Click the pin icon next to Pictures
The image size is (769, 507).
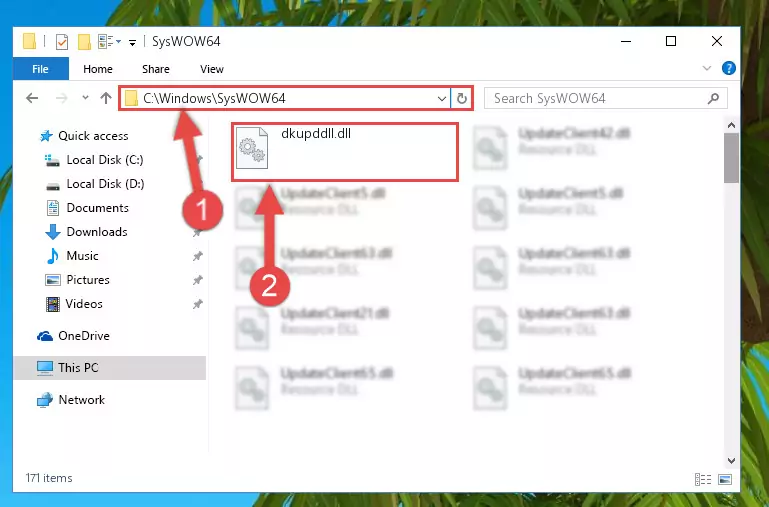coord(198,280)
